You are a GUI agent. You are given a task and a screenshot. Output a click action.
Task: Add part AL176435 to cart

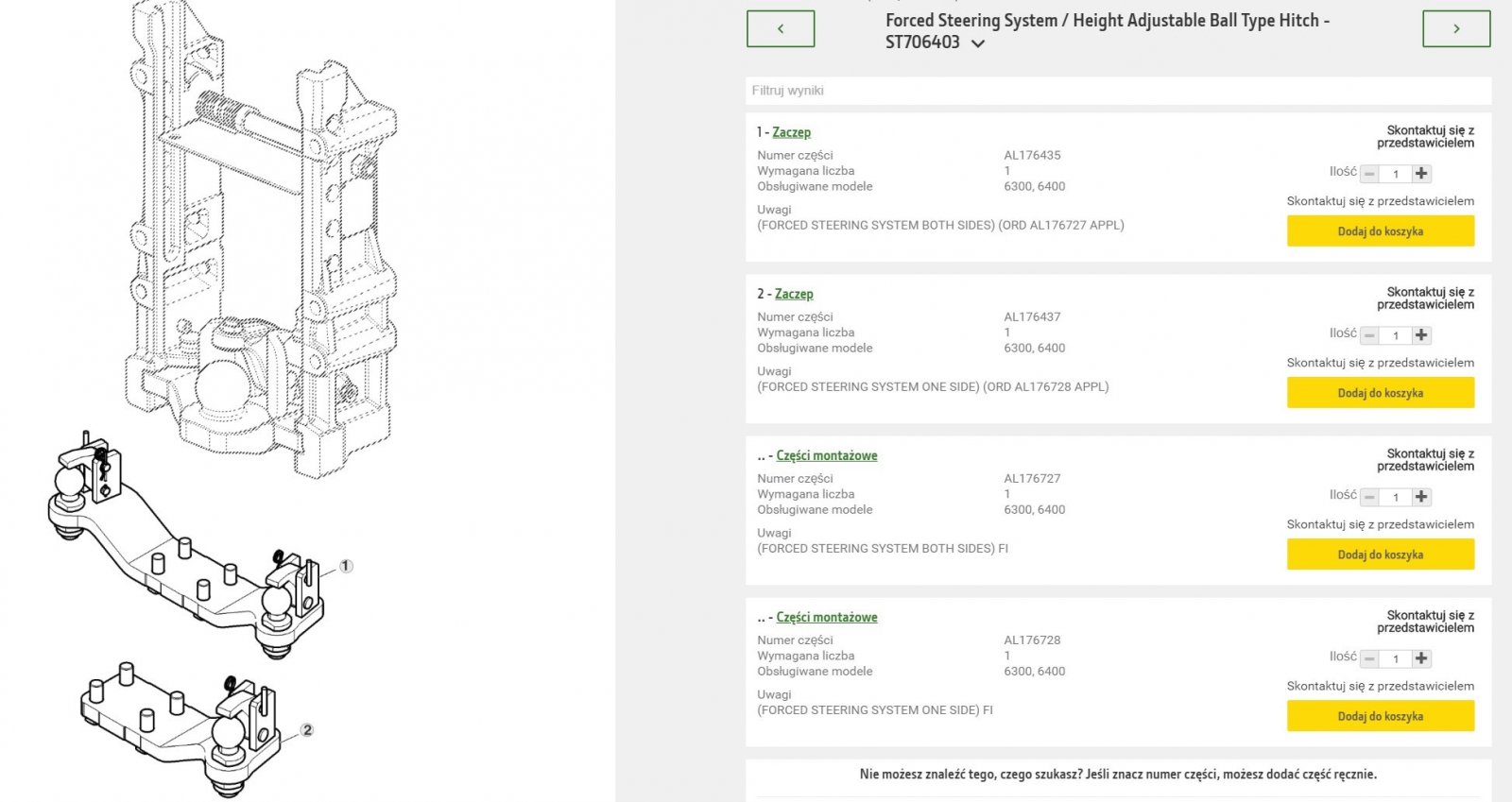(1380, 231)
